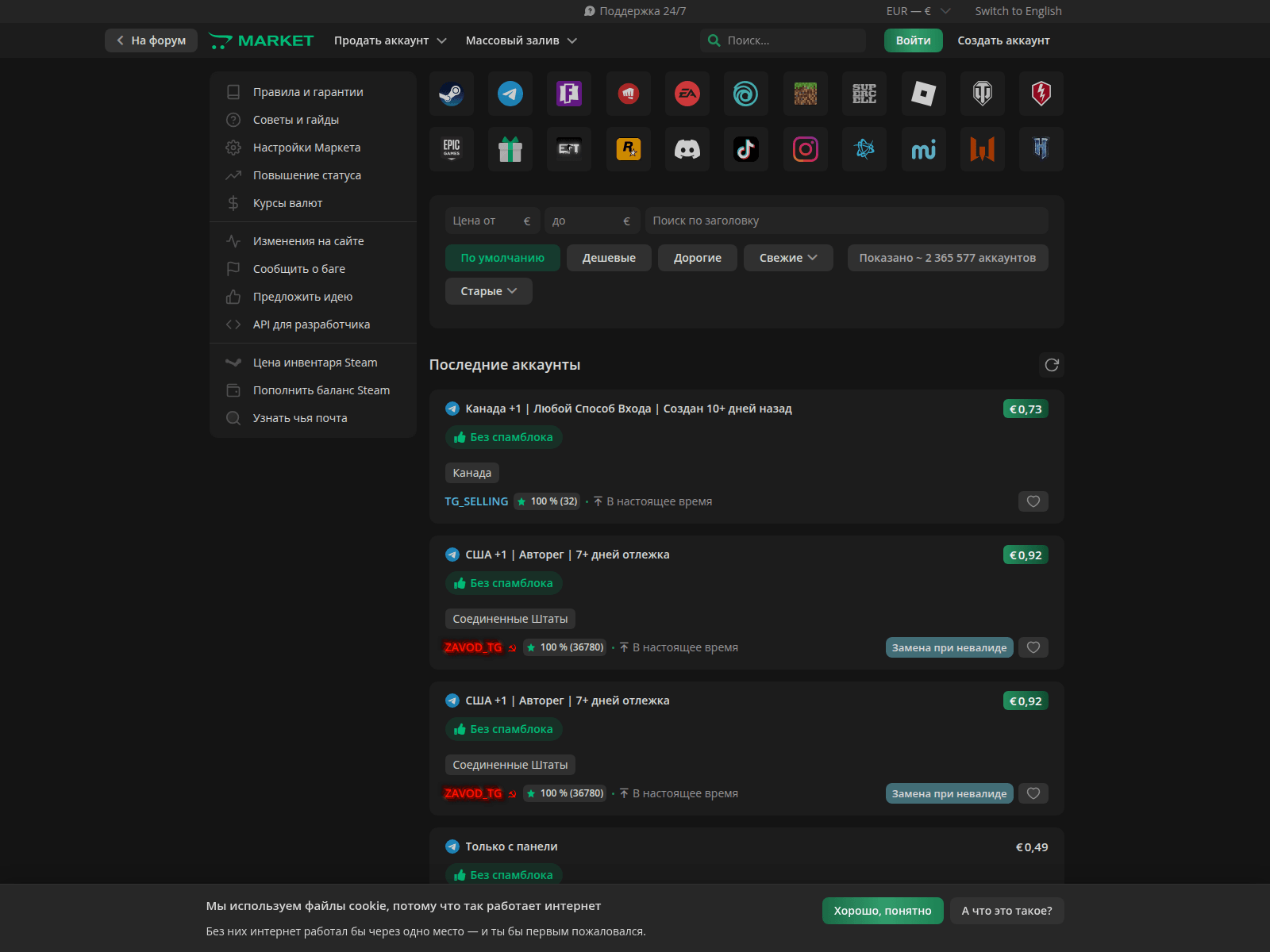Image resolution: width=1270 pixels, height=952 pixels.
Task: Open the Продать аккаунт menu
Action: (390, 40)
